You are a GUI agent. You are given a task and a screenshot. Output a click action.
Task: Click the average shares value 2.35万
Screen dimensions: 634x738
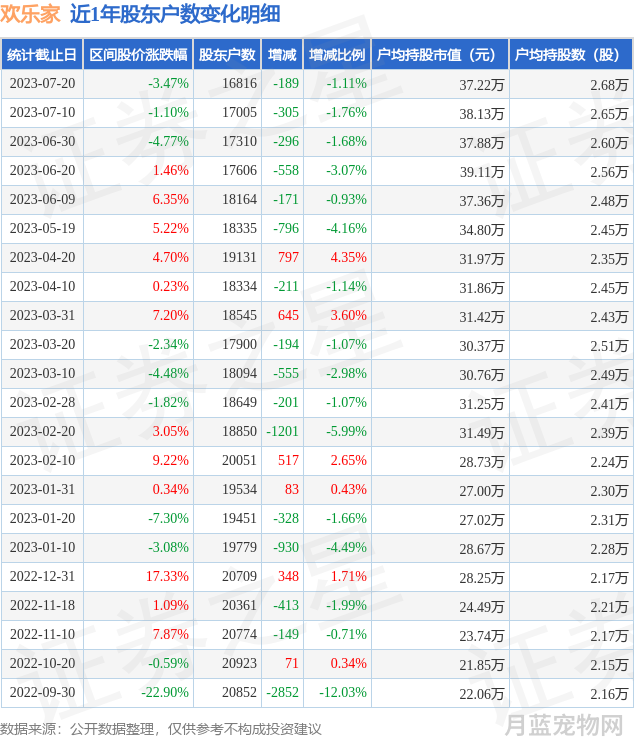[x=609, y=259]
